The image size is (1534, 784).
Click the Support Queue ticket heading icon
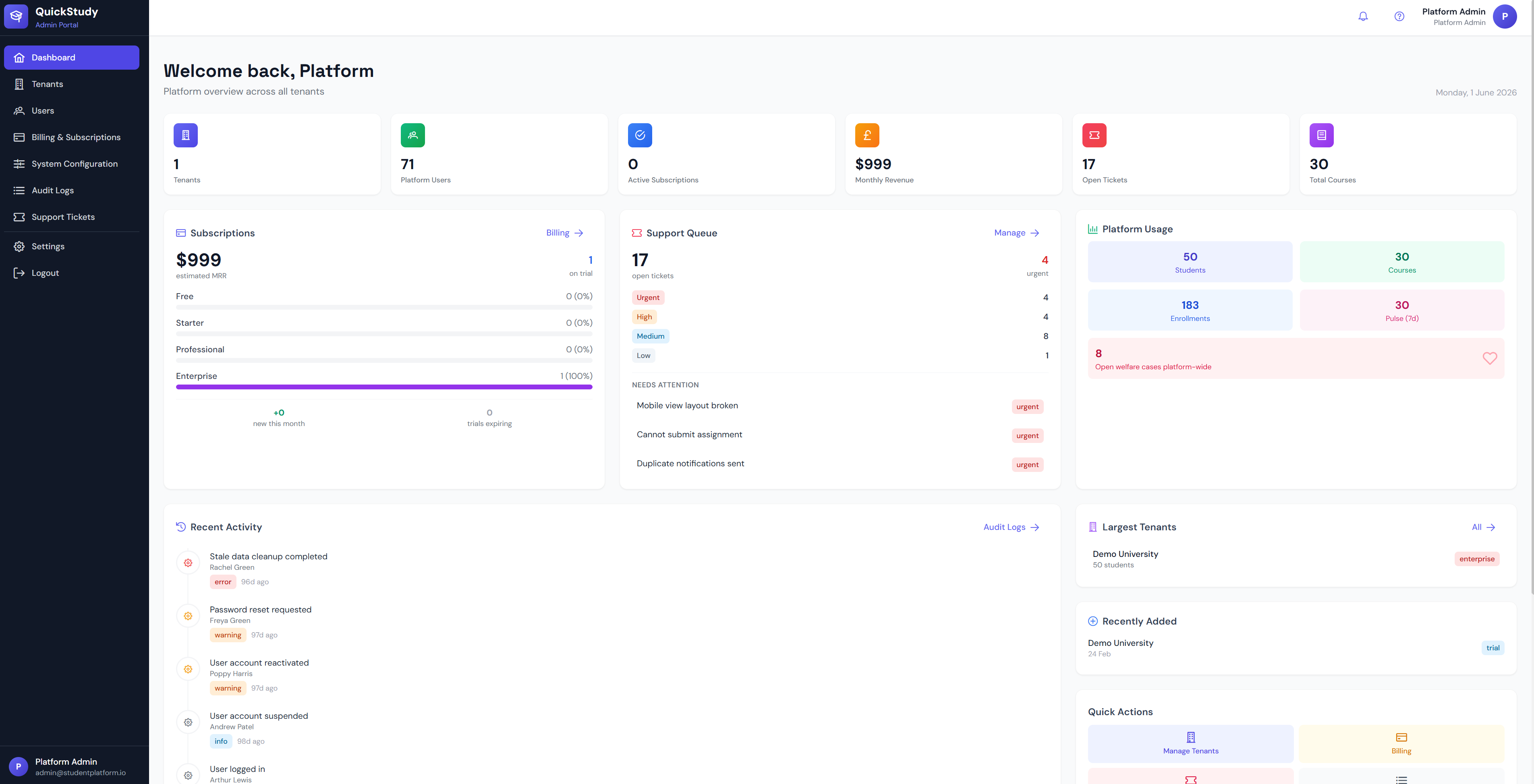pos(637,233)
